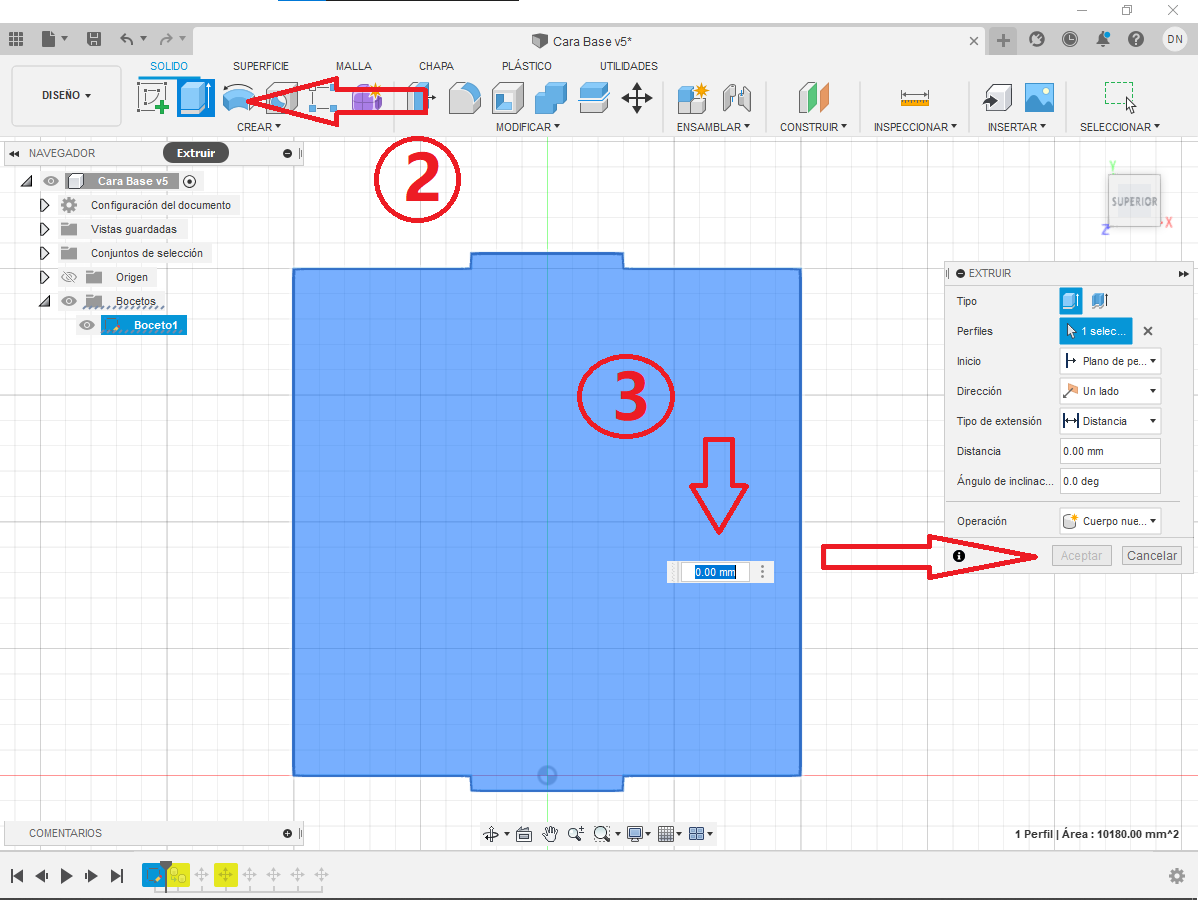This screenshot has width=1198, height=900.
Task: Click the Undo arrow
Action: pos(127,39)
